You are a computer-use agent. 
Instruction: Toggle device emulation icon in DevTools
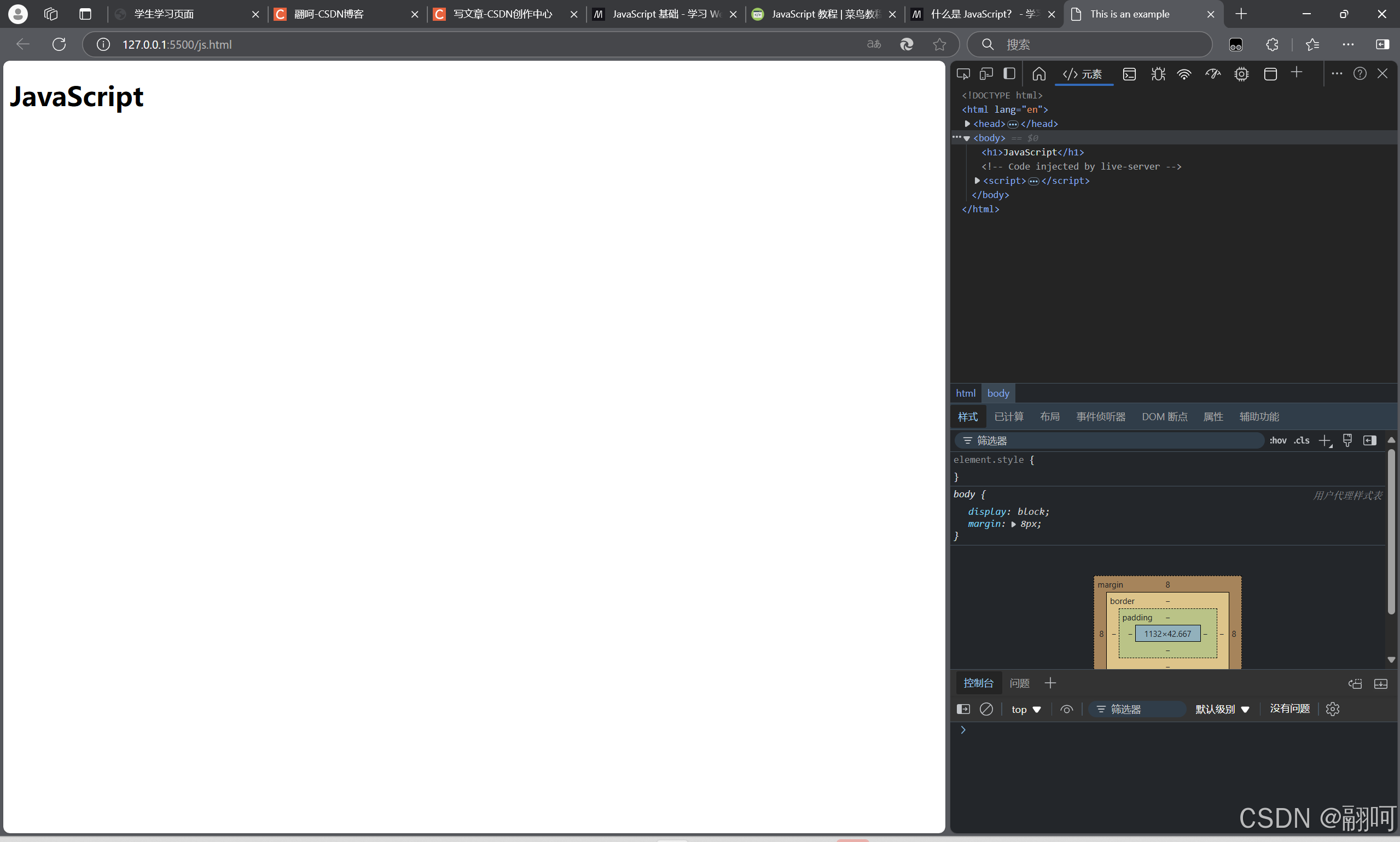tap(986, 74)
